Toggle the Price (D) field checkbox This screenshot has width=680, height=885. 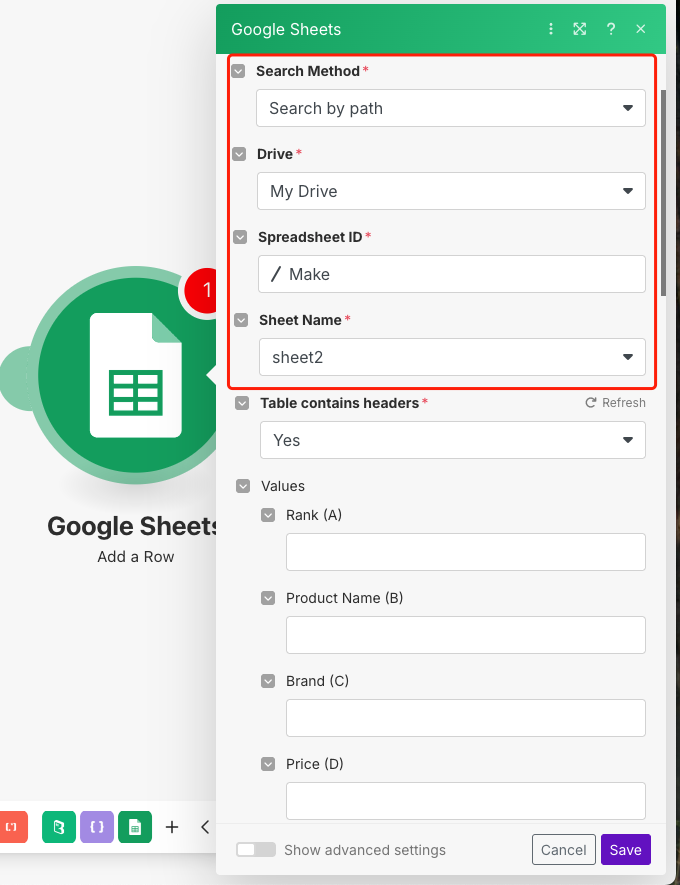pyautogui.click(x=268, y=764)
